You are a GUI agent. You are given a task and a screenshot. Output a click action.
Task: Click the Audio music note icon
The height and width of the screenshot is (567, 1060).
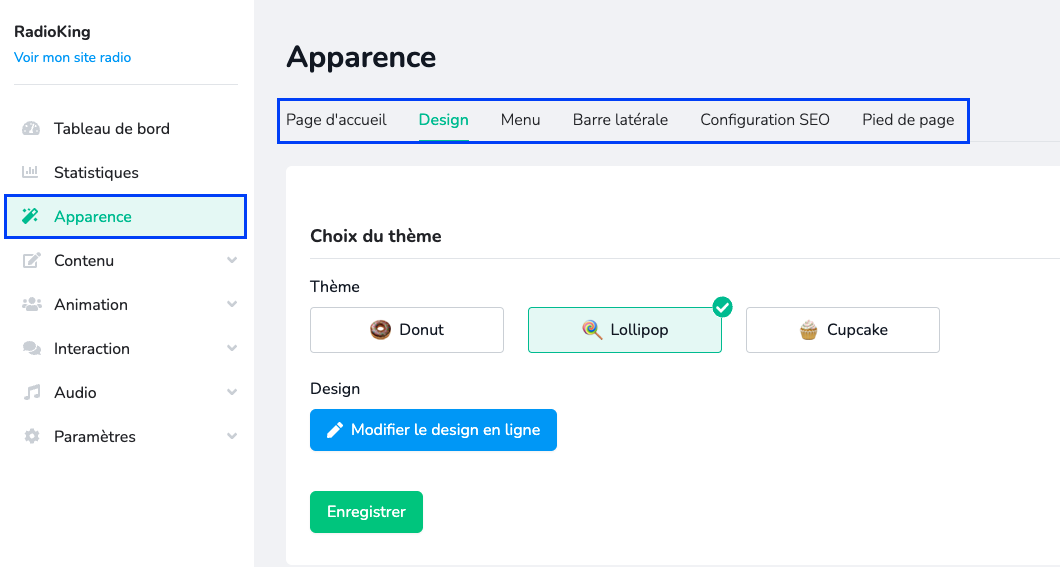(31, 392)
